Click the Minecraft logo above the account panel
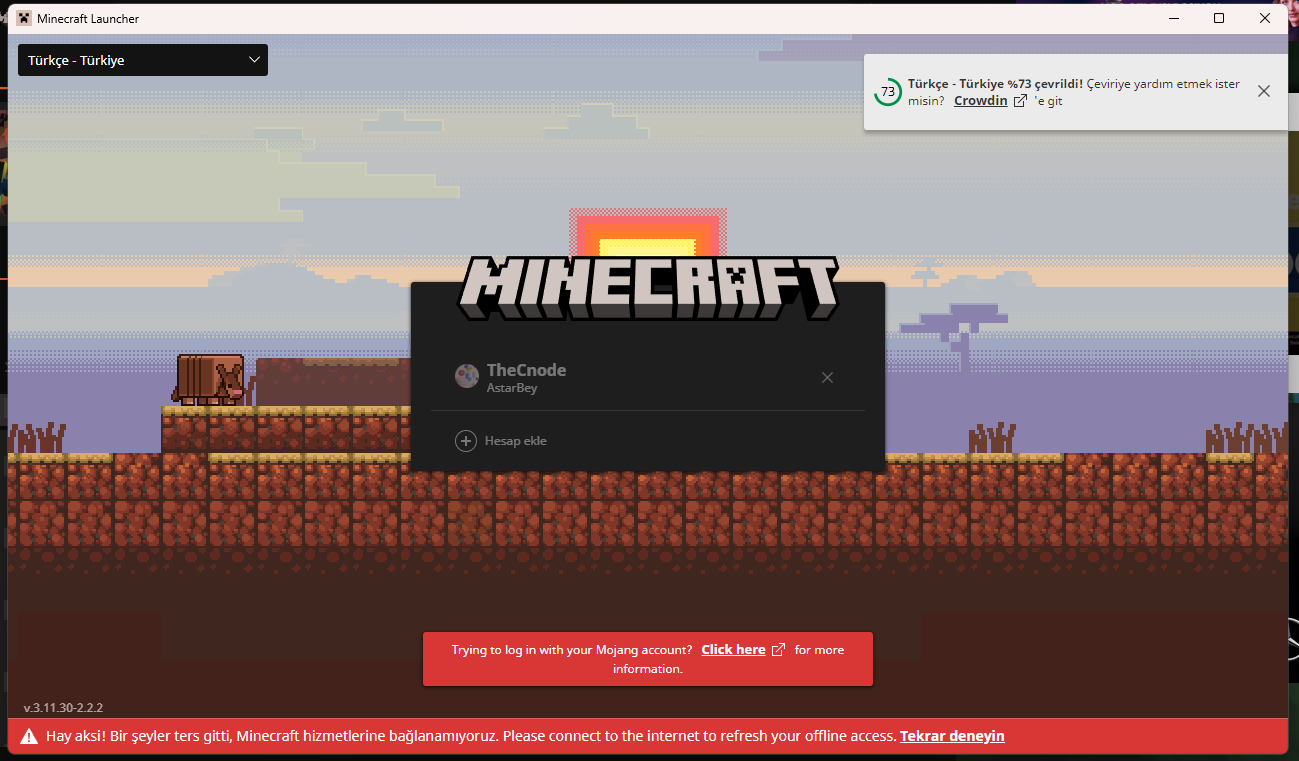1299x761 pixels. click(x=648, y=288)
